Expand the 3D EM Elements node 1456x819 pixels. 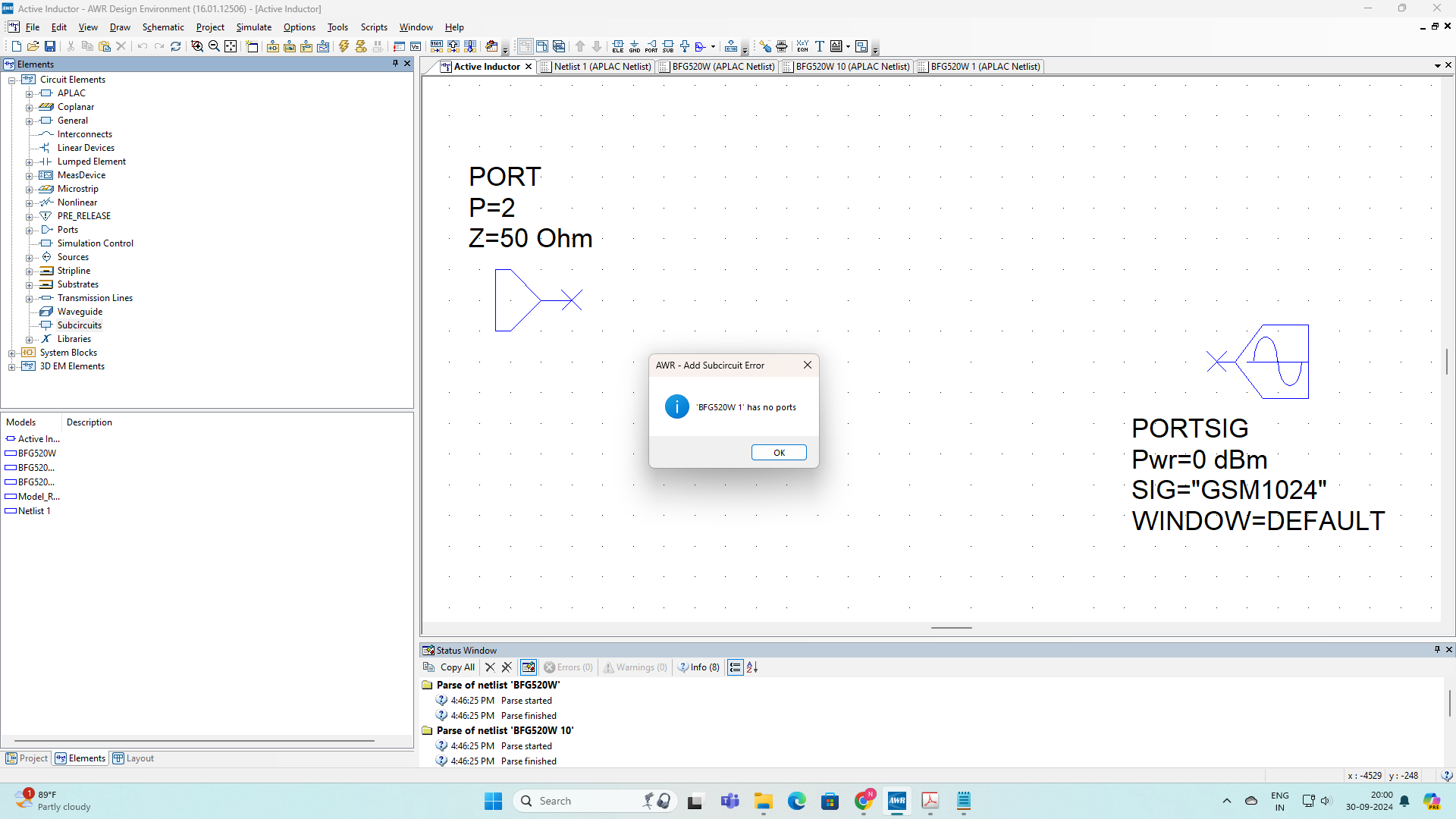click(12, 366)
